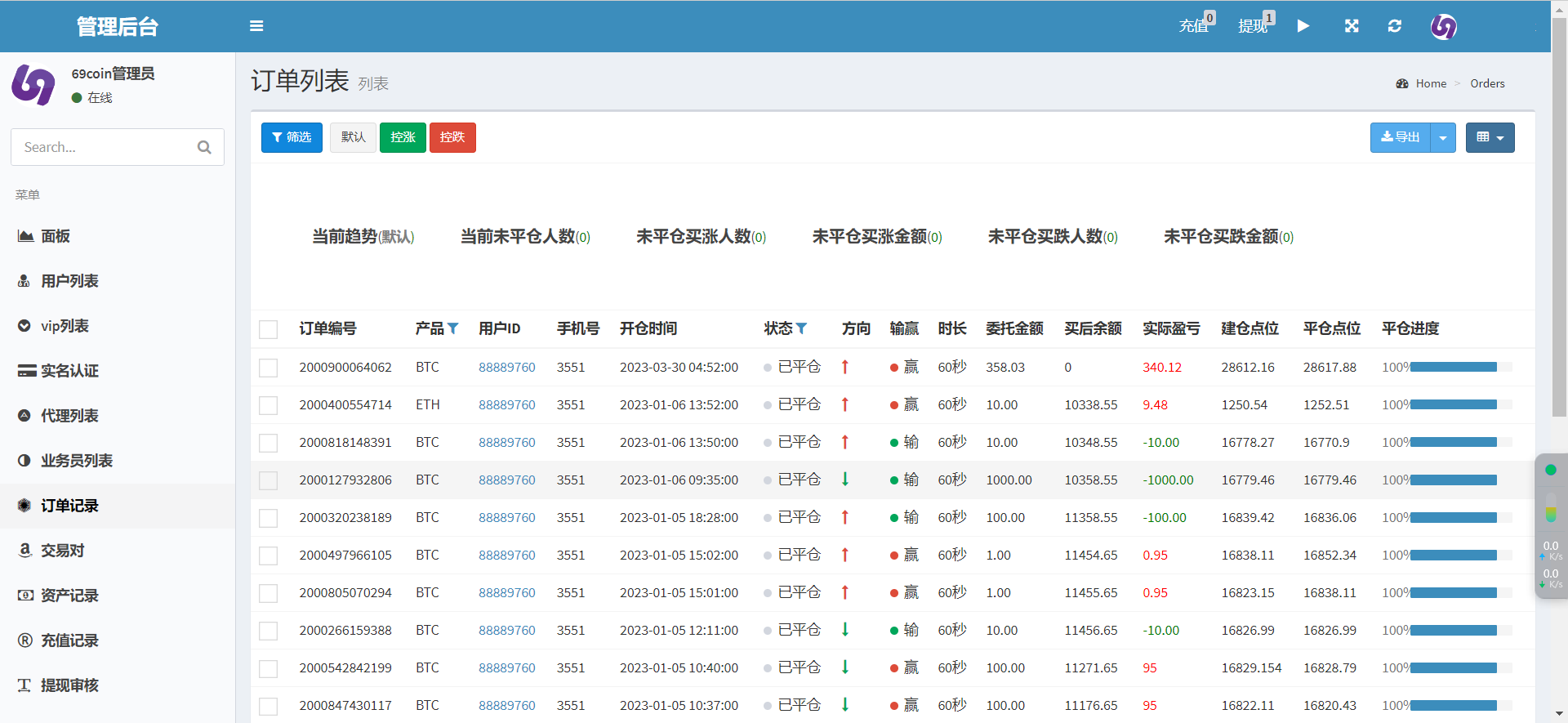Click the red 控跌 button
The height and width of the screenshot is (723, 1568).
tap(452, 137)
